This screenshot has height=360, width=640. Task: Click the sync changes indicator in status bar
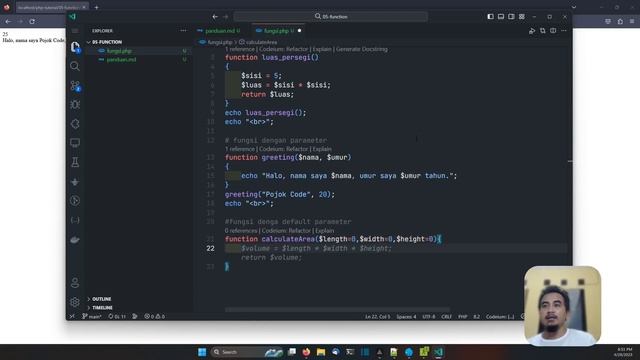pyautogui.click(x=117, y=316)
